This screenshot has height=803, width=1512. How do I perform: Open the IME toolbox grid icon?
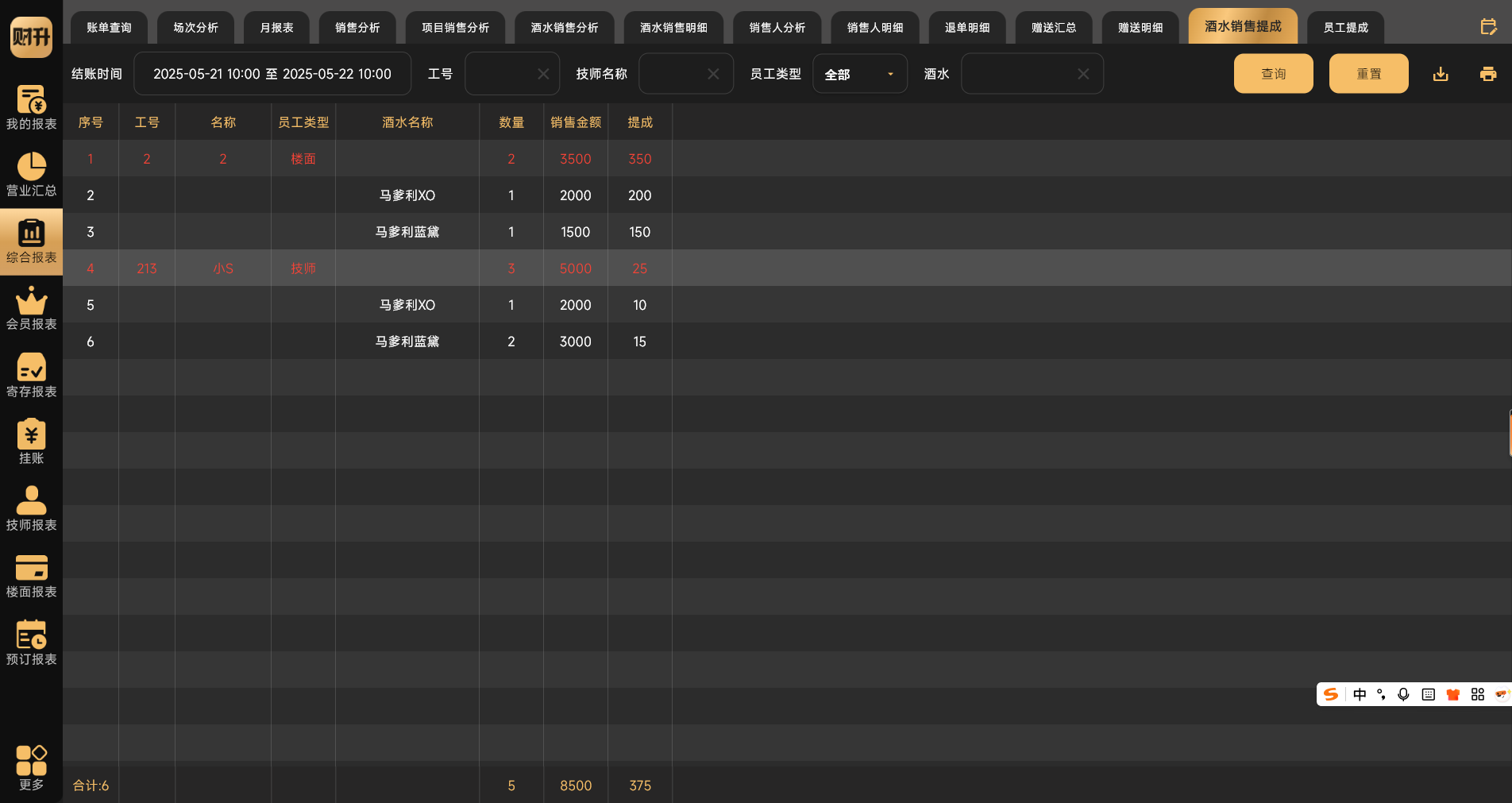tap(1477, 694)
